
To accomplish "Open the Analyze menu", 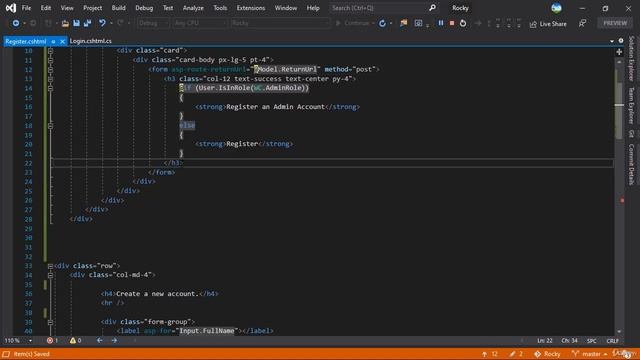I will point(193,8).
